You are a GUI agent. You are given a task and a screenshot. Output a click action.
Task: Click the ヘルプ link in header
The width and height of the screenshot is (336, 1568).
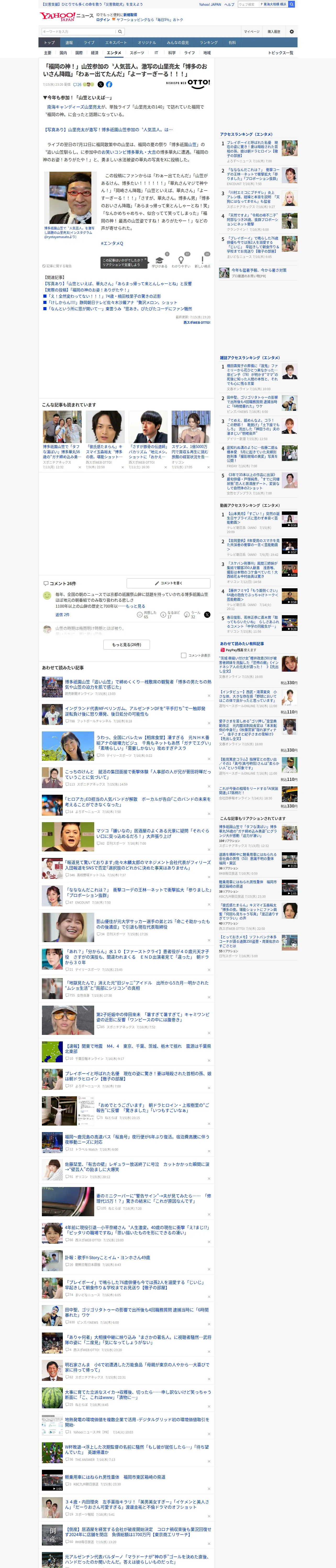tap(229, 4)
